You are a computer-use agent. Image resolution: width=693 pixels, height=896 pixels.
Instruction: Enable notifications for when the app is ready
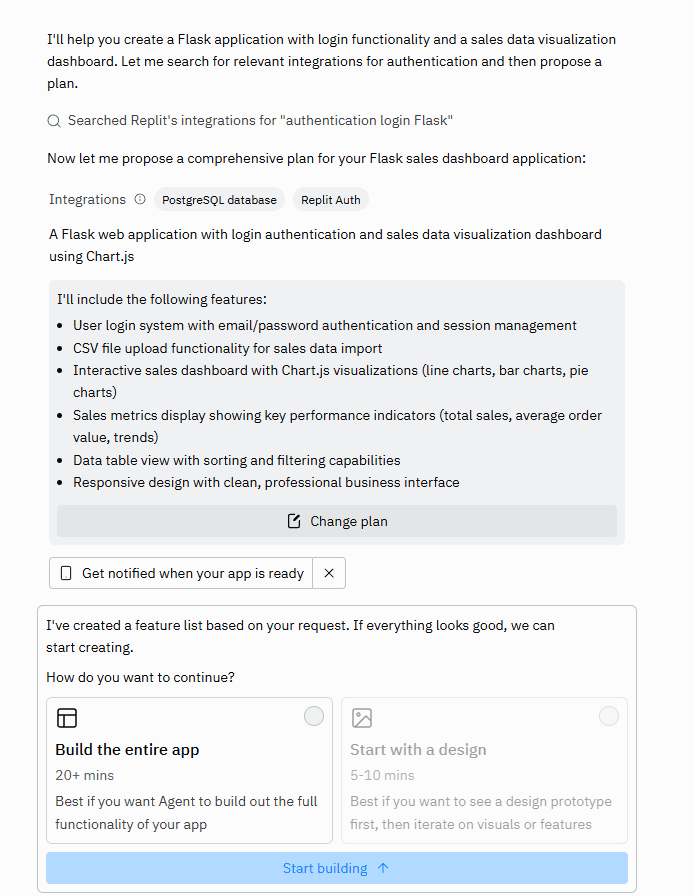click(180, 573)
